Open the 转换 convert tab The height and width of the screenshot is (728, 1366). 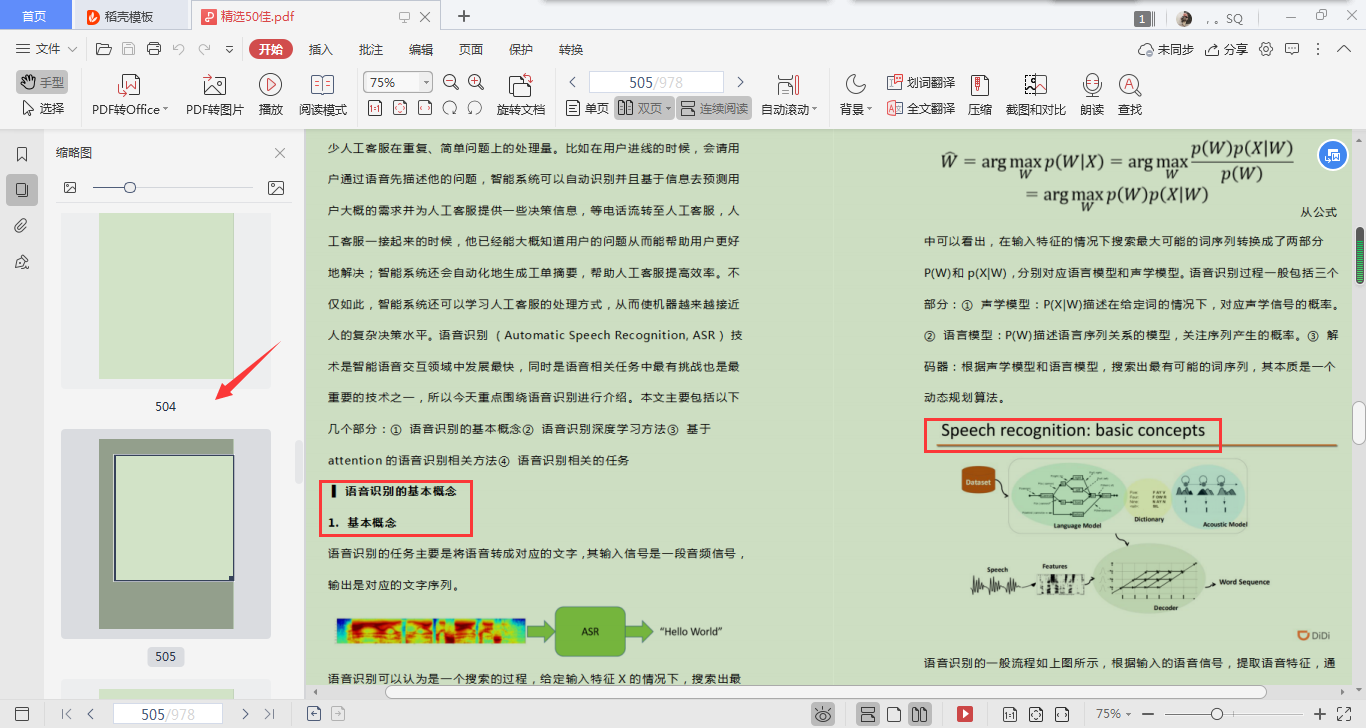click(x=571, y=49)
